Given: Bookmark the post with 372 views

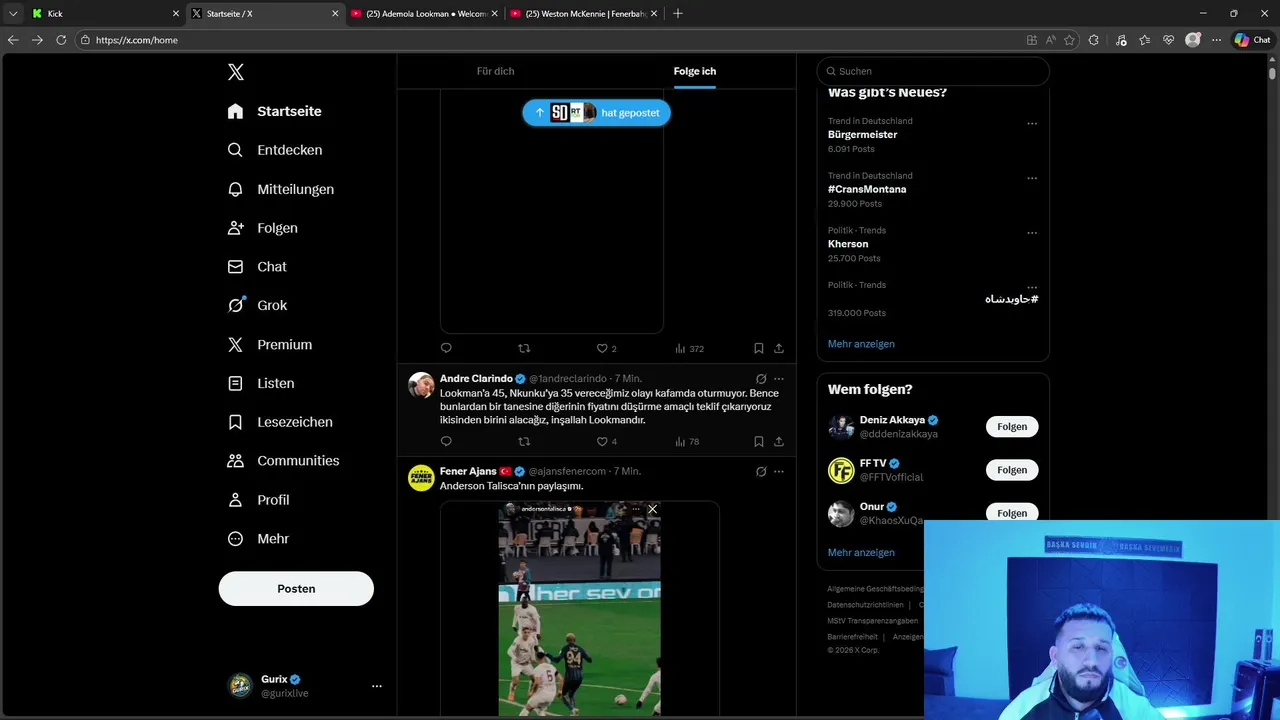Looking at the screenshot, I should click(759, 348).
